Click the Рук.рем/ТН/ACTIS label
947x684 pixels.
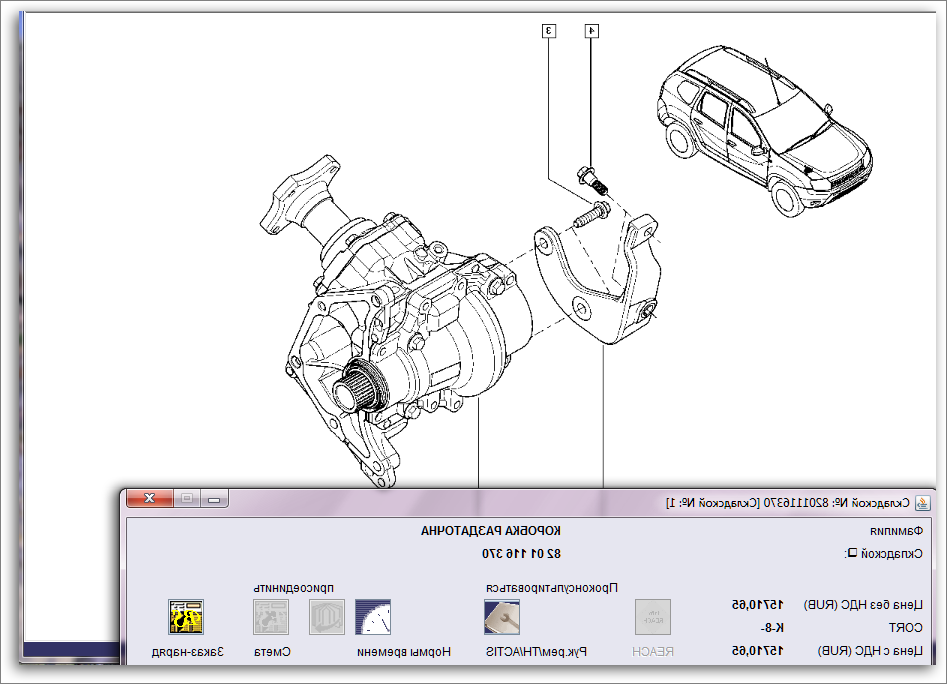[x=536, y=652]
